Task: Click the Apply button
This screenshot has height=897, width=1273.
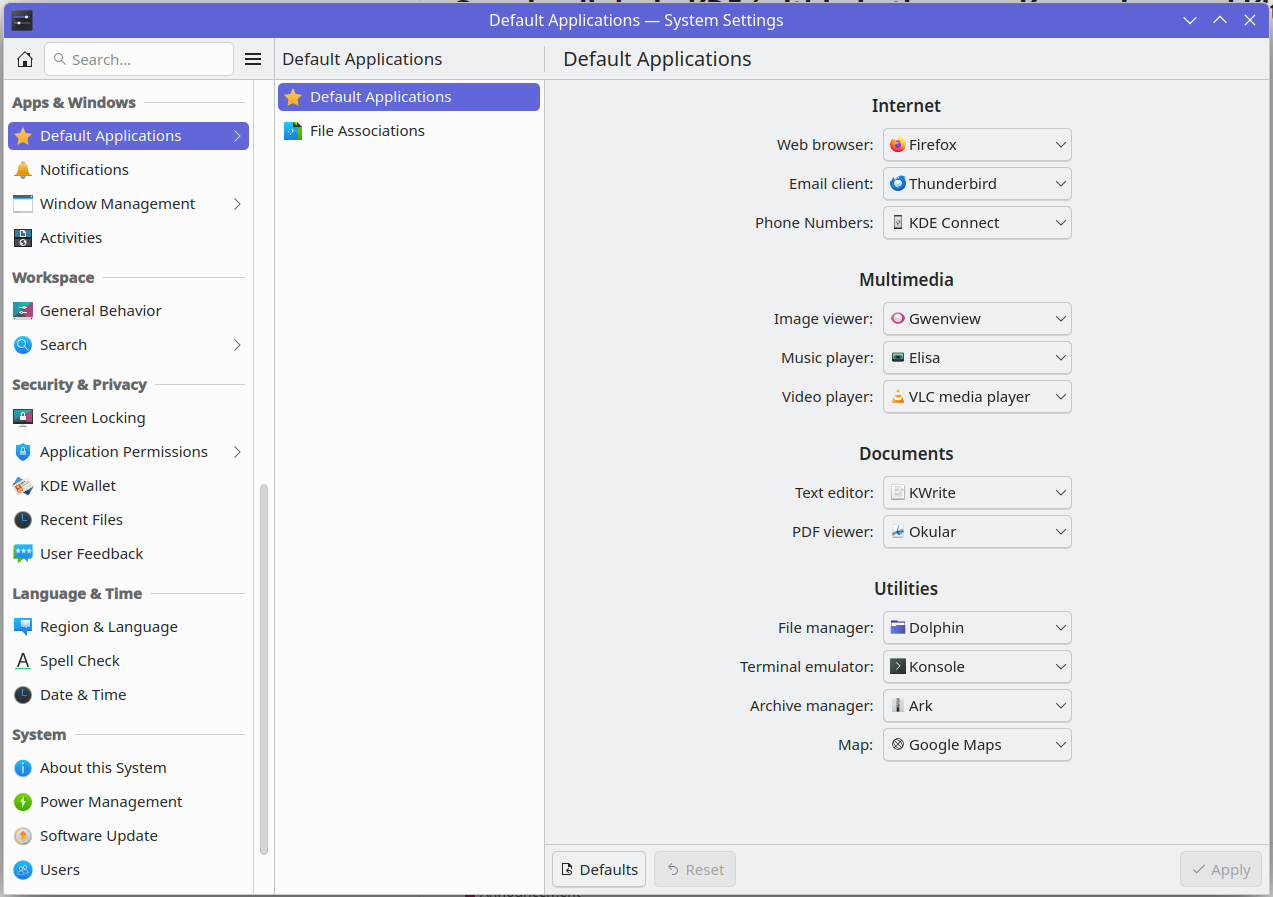Action: [x=1221, y=869]
